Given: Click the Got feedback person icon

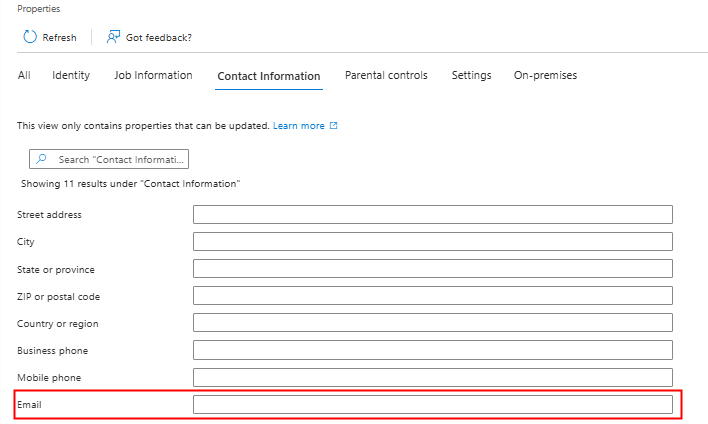Looking at the screenshot, I should pyautogui.click(x=113, y=37).
